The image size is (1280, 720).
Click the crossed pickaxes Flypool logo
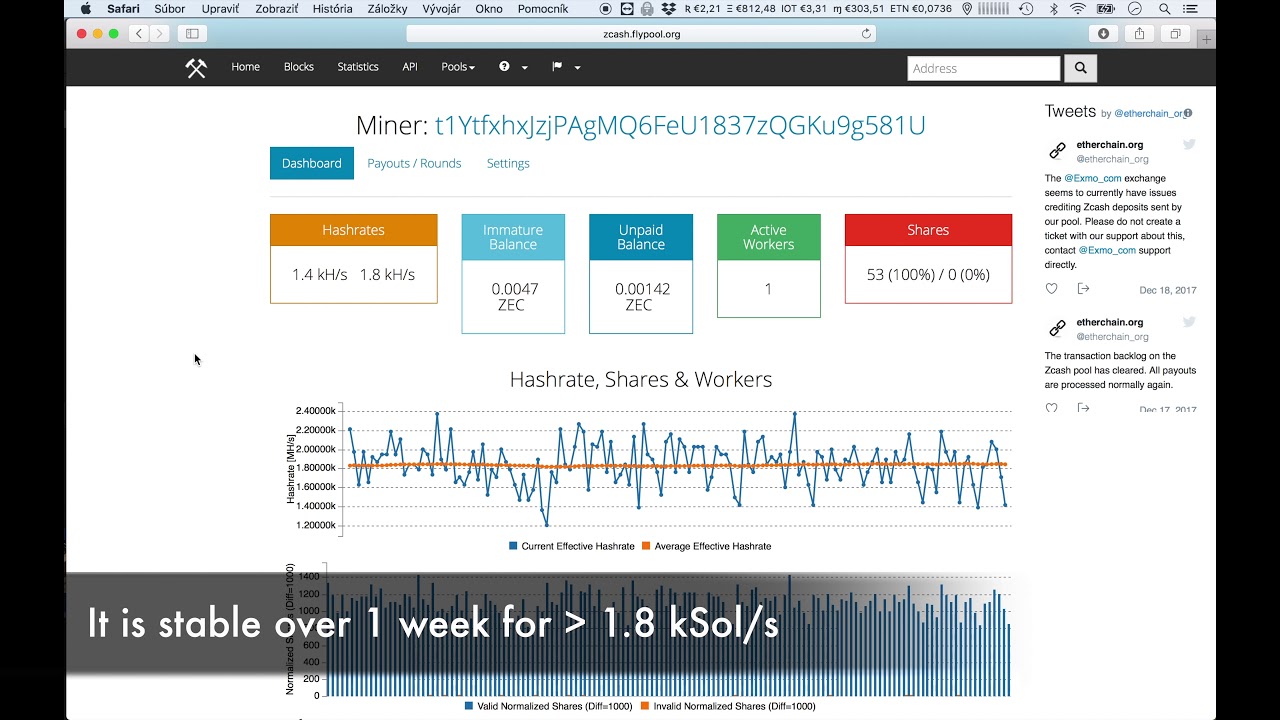pos(196,68)
